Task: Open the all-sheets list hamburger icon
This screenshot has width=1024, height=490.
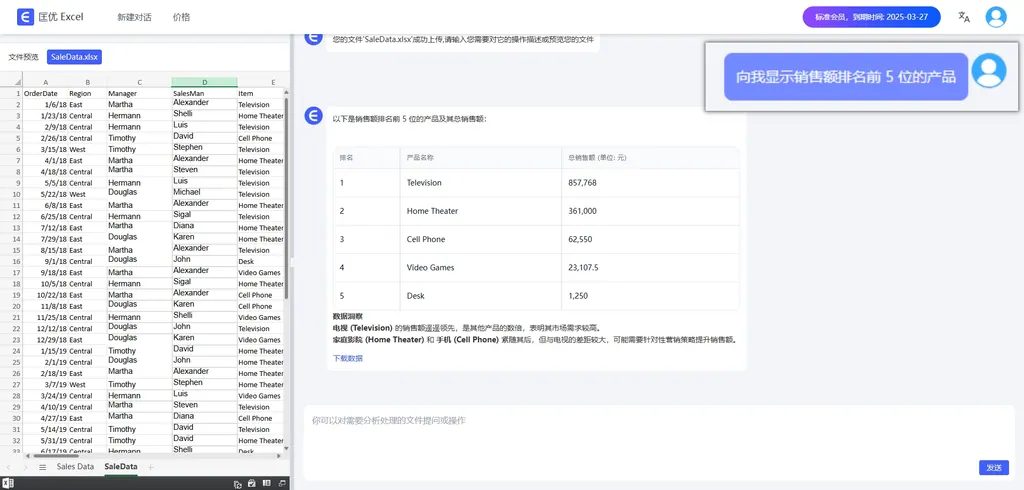Action: [x=42, y=467]
